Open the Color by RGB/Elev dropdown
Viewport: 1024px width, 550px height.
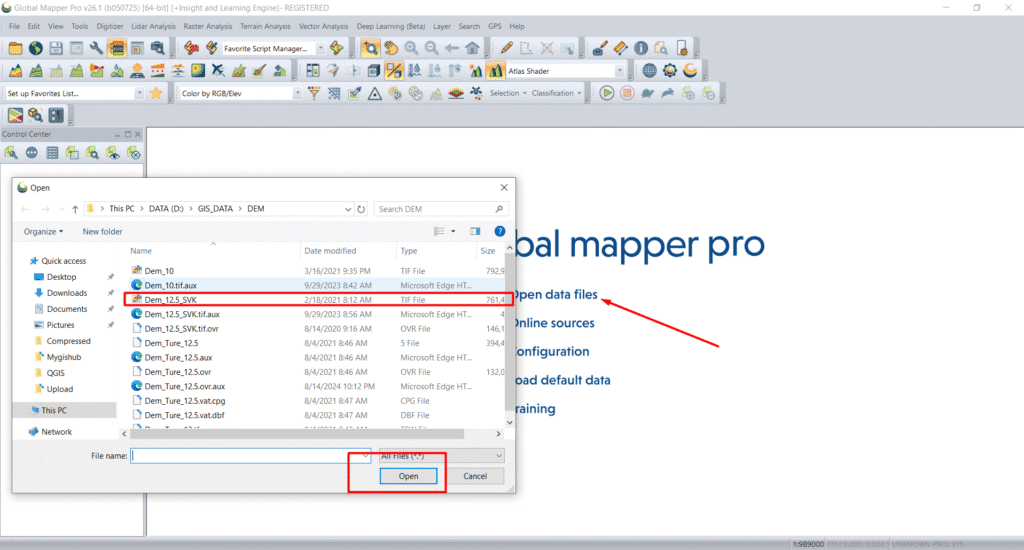tap(297, 93)
